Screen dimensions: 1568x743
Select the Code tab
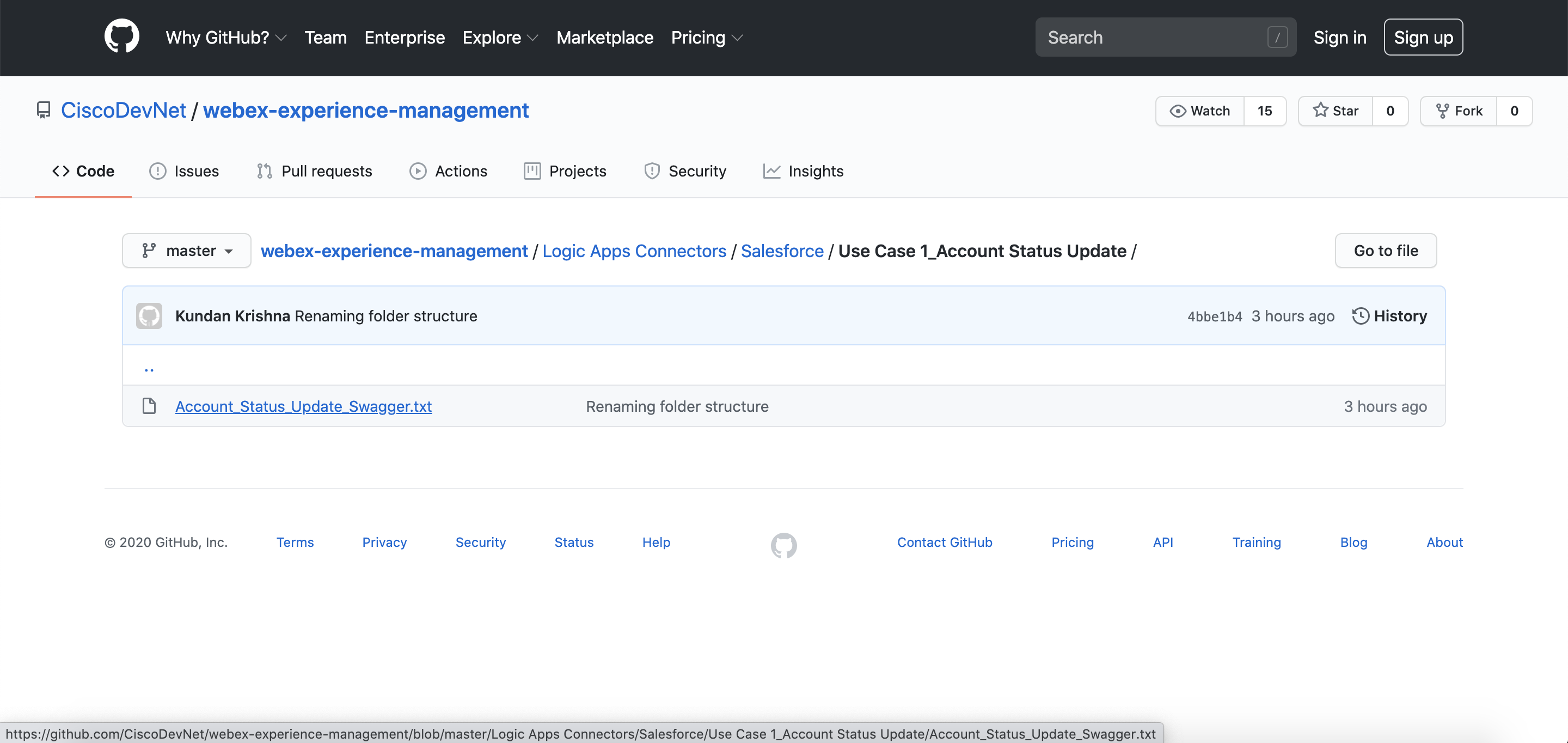[83, 171]
